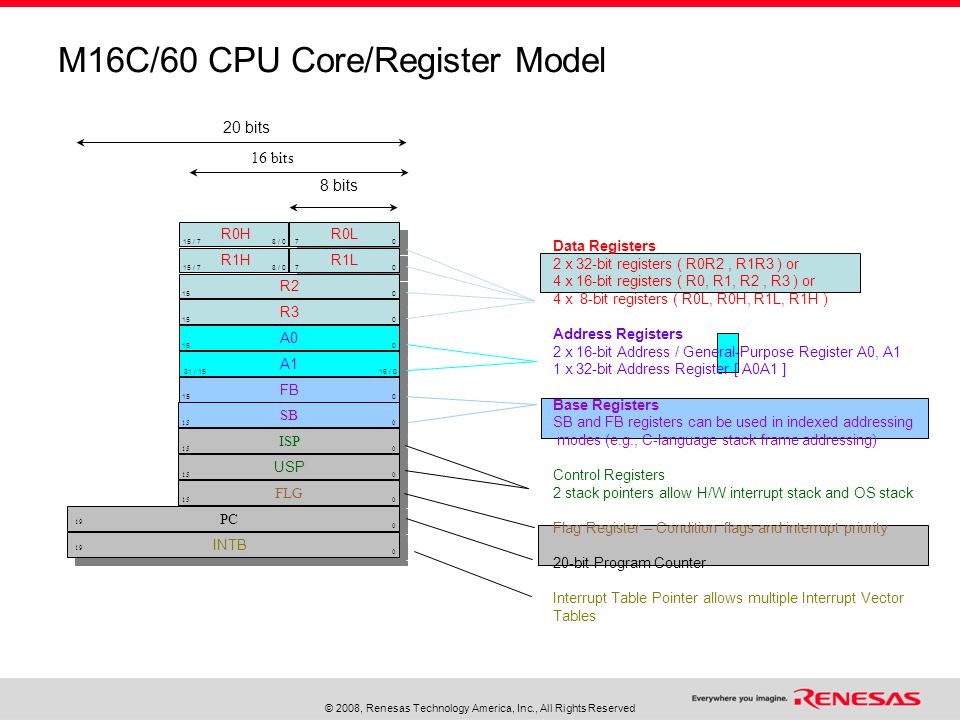Click the slide title 'M16C/60 CPU Core/Register Model'

(x=331, y=61)
